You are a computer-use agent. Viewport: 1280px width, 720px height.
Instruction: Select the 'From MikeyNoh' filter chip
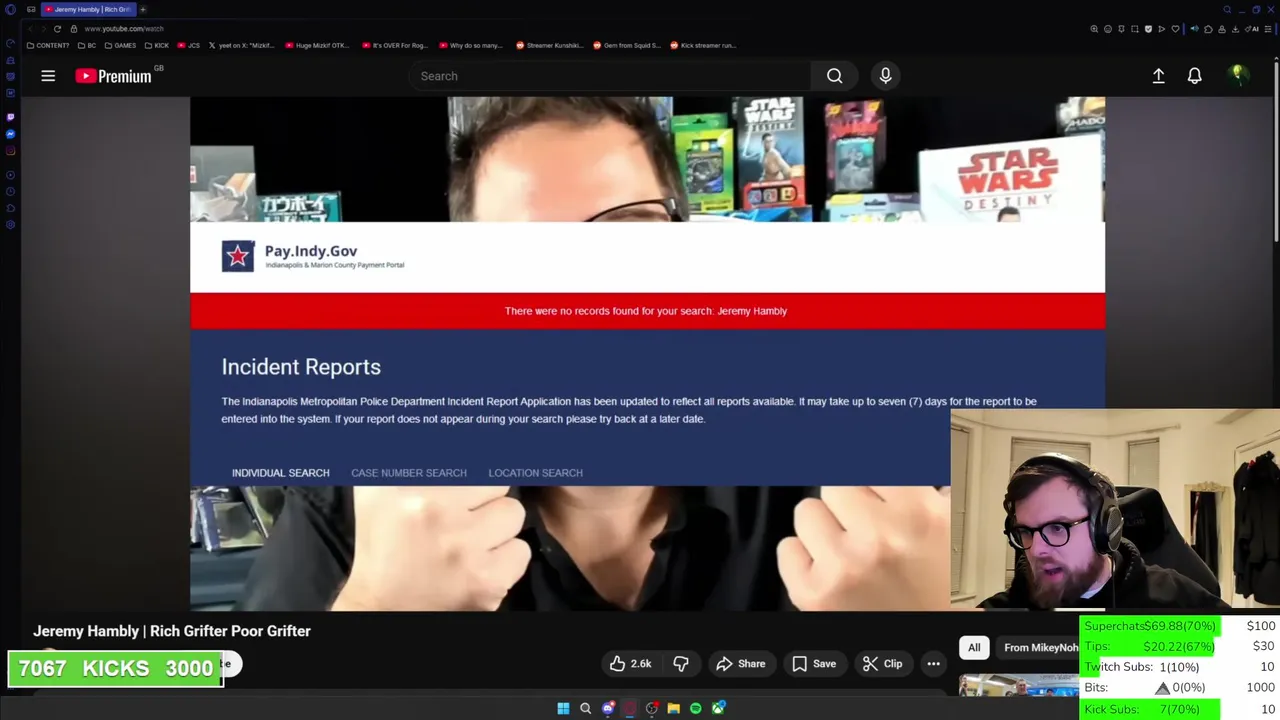point(1040,648)
